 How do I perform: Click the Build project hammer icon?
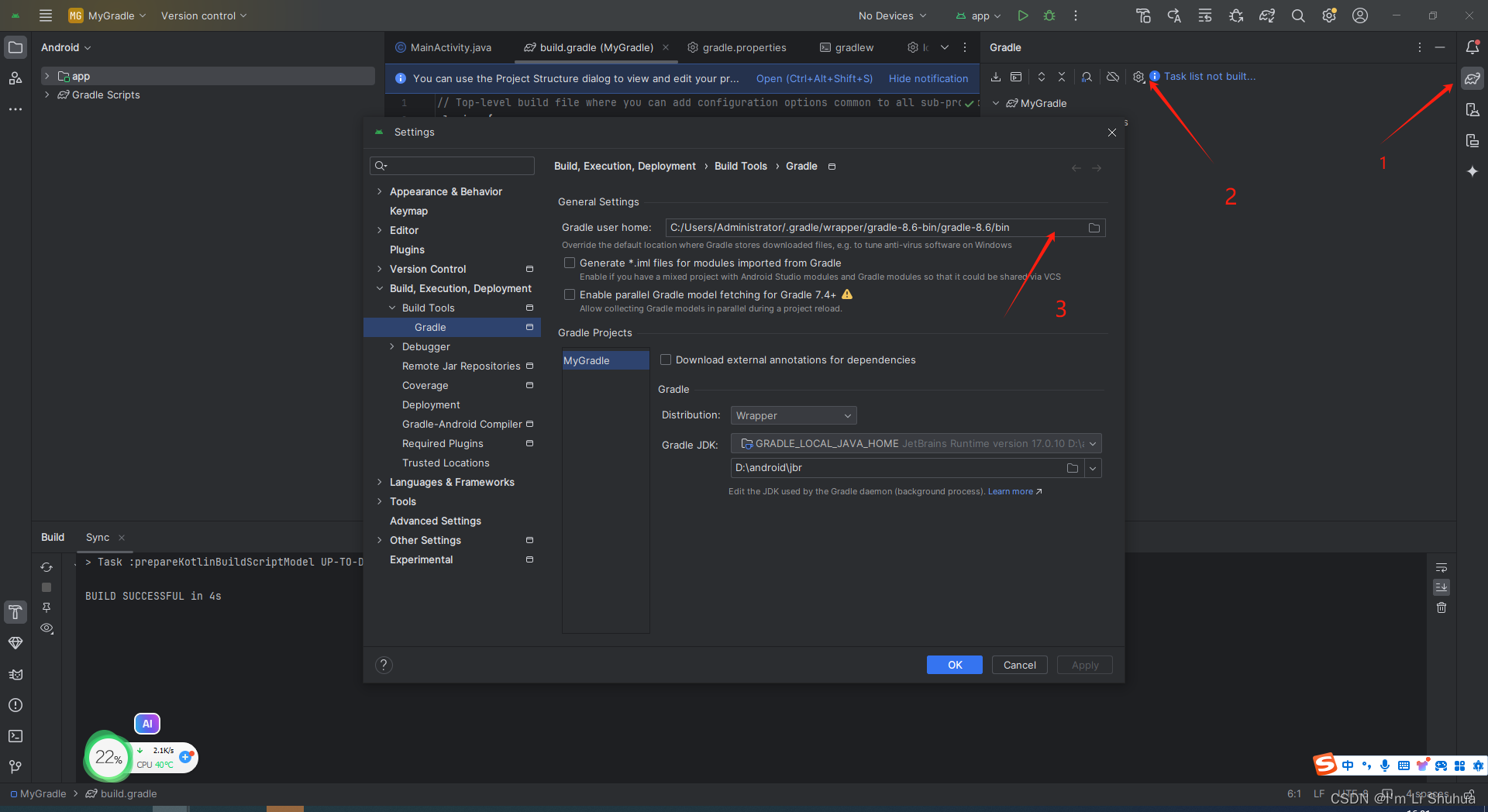[1143, 15]
